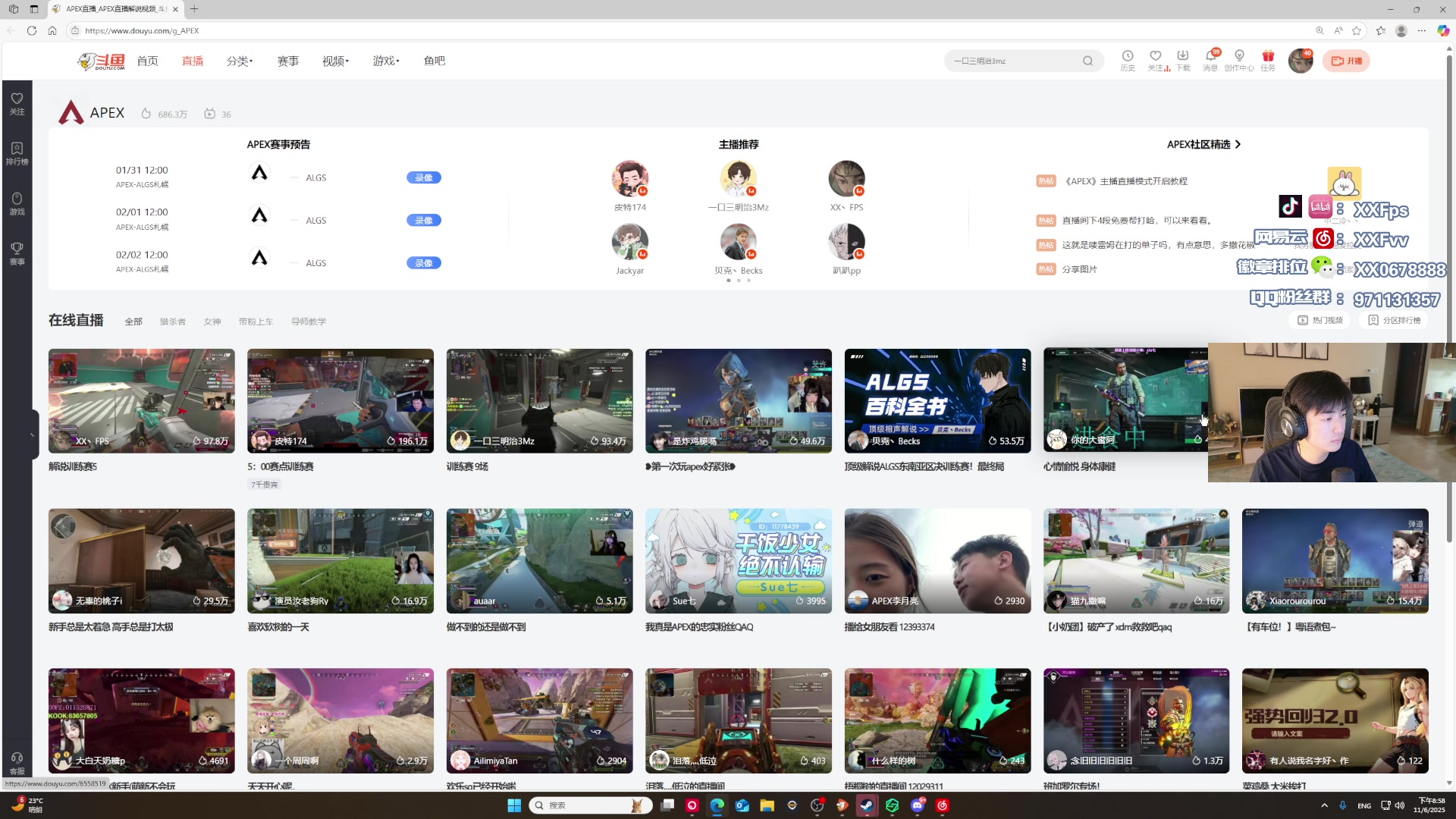Screen dimensions: 1456x819
Task: Open 《APEX》主播直播模式开启教程 post
Action: (1126, 181)
